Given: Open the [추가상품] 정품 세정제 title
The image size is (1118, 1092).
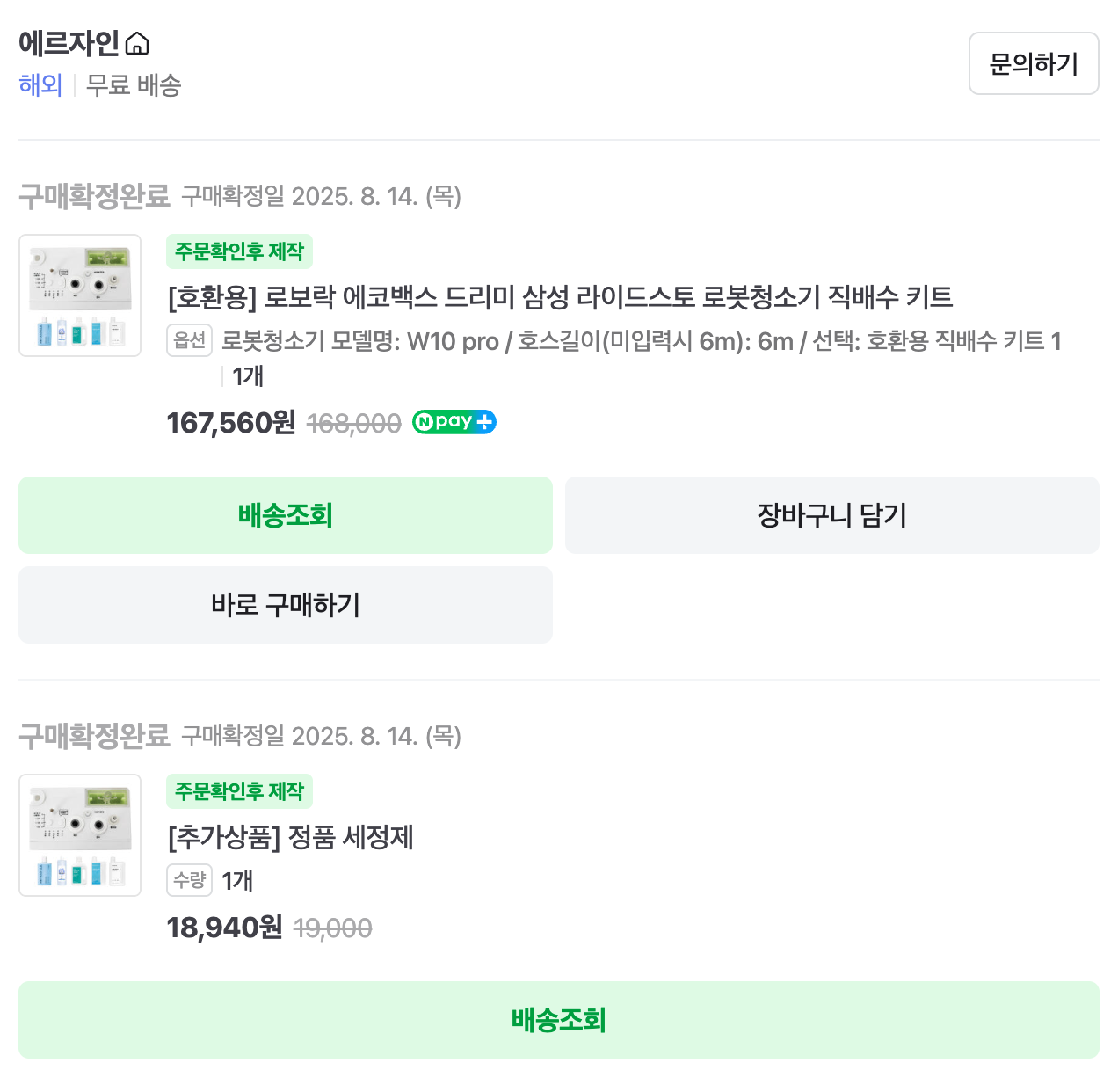Looking at the screenshot, I should [290, 837].
